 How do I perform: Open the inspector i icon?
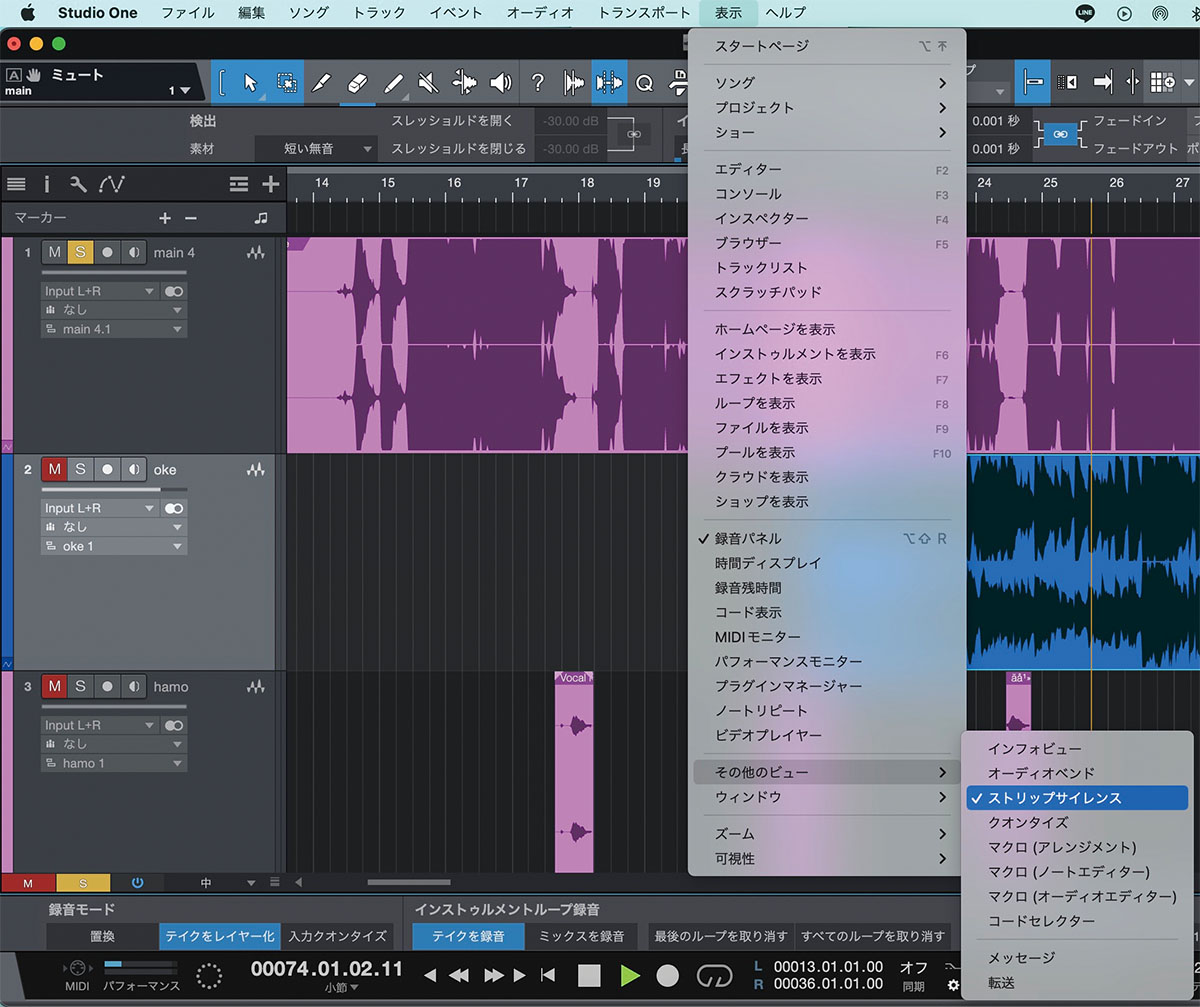[x=46, y=184]
